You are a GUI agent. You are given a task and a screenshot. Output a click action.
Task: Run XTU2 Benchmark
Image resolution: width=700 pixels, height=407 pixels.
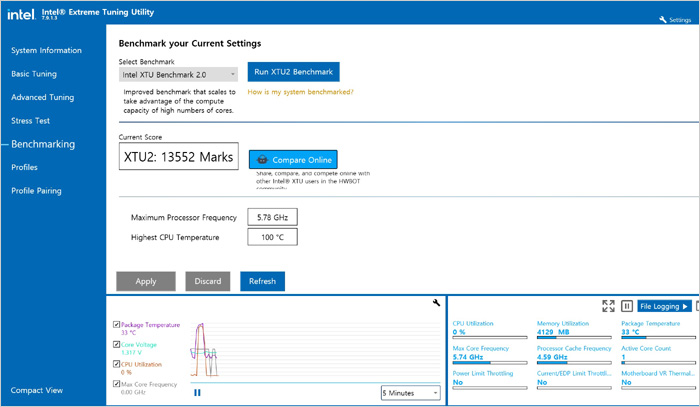pos(293,72)
